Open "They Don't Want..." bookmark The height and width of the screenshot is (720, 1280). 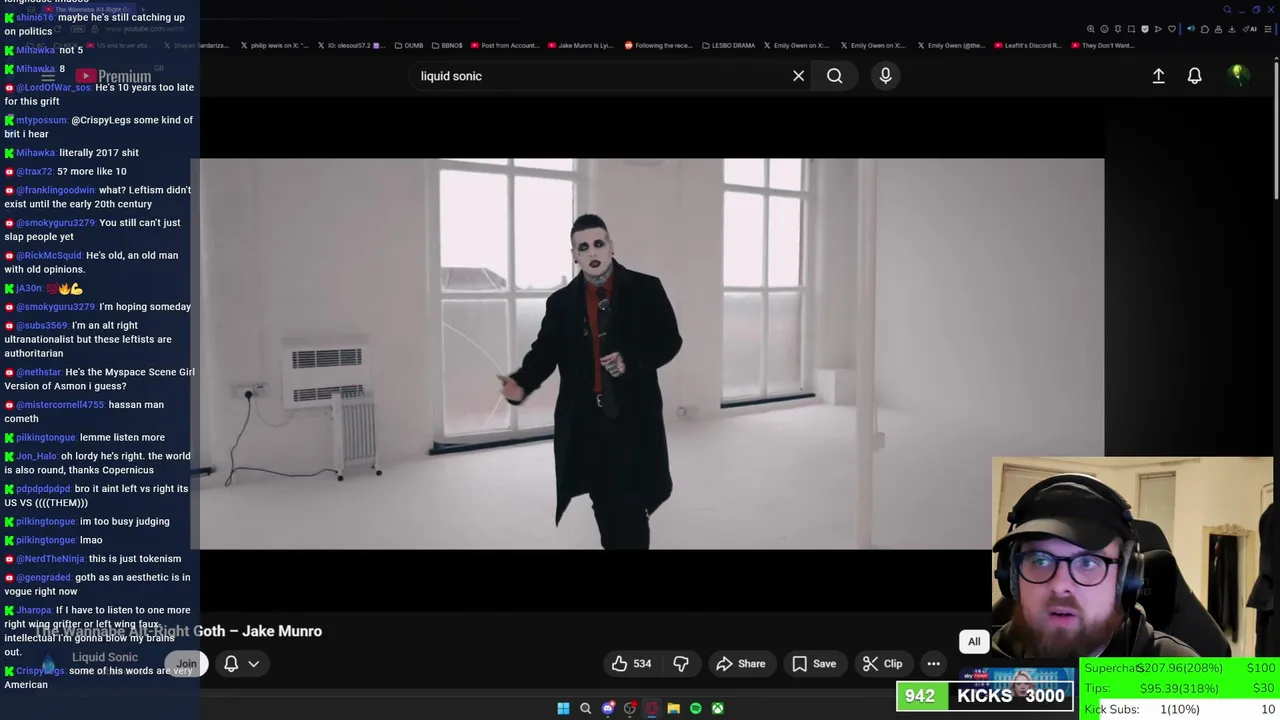coord(1103,46)
